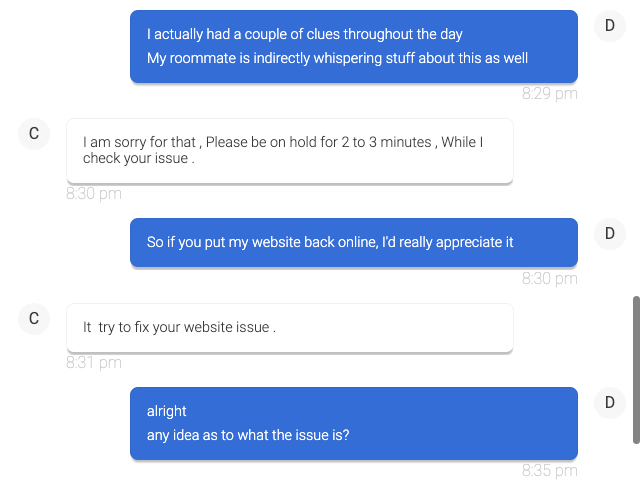Click D avatar next to website back online message
This screenshot has width=641, height=485.
(609, 234)
